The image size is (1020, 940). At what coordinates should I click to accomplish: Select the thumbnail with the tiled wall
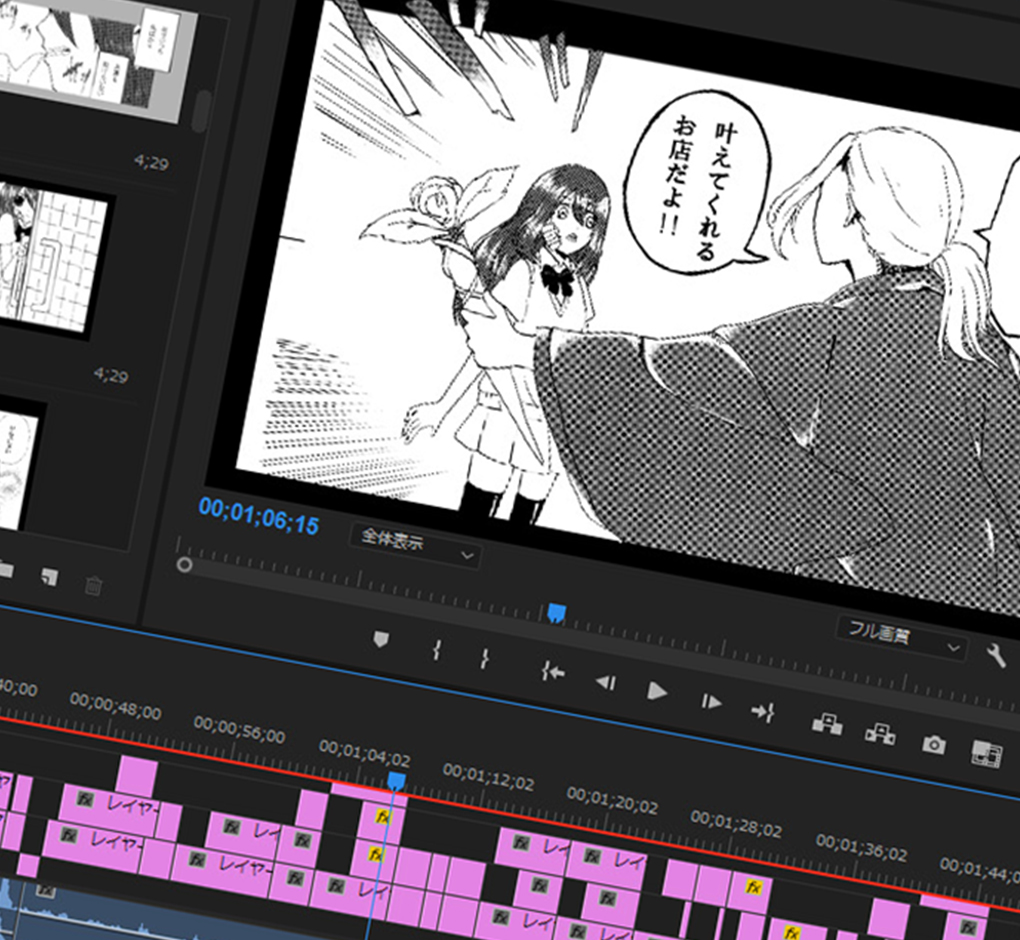click(x=52, y=258)
